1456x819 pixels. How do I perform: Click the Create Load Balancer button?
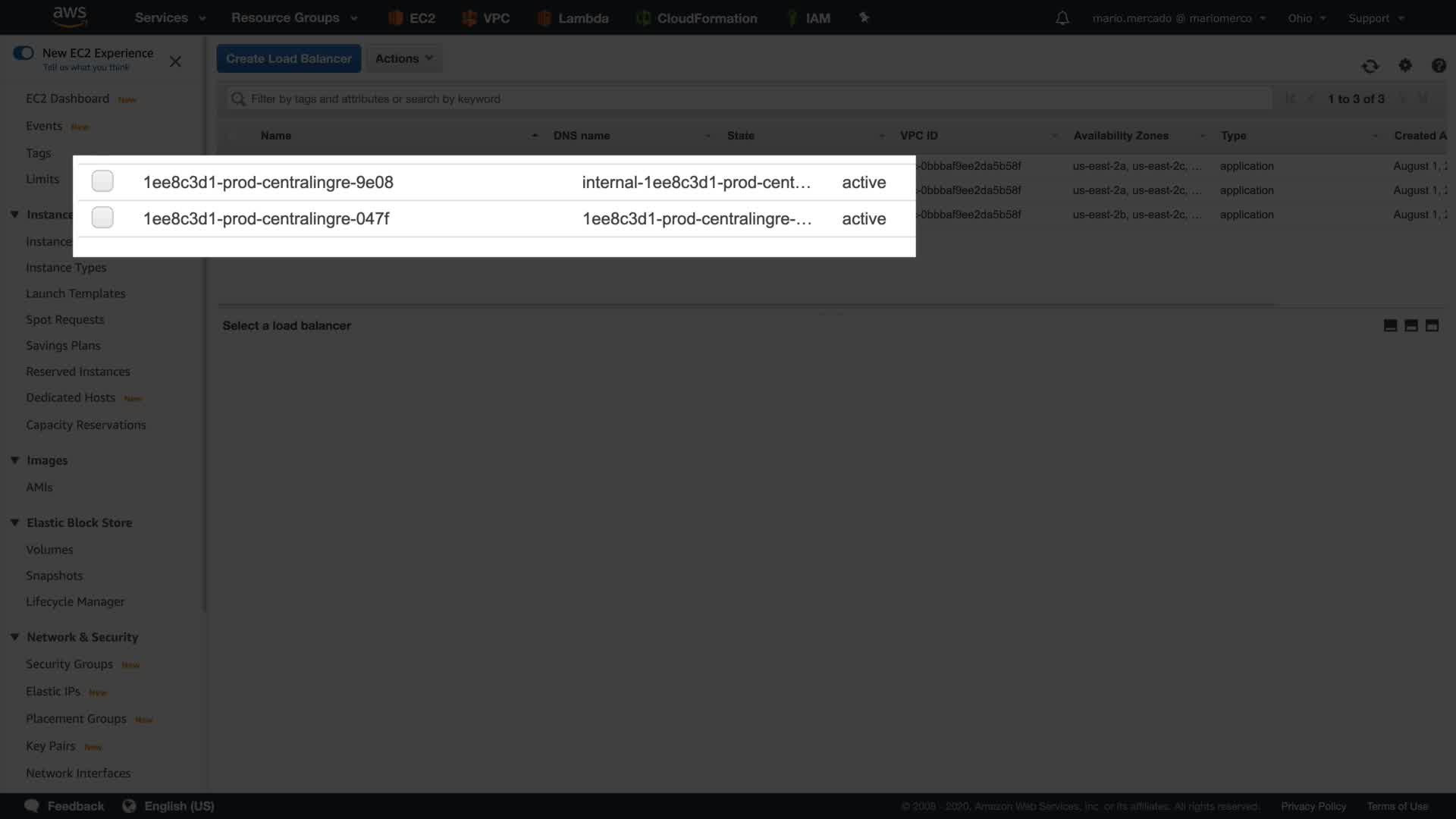coord(288,58)
